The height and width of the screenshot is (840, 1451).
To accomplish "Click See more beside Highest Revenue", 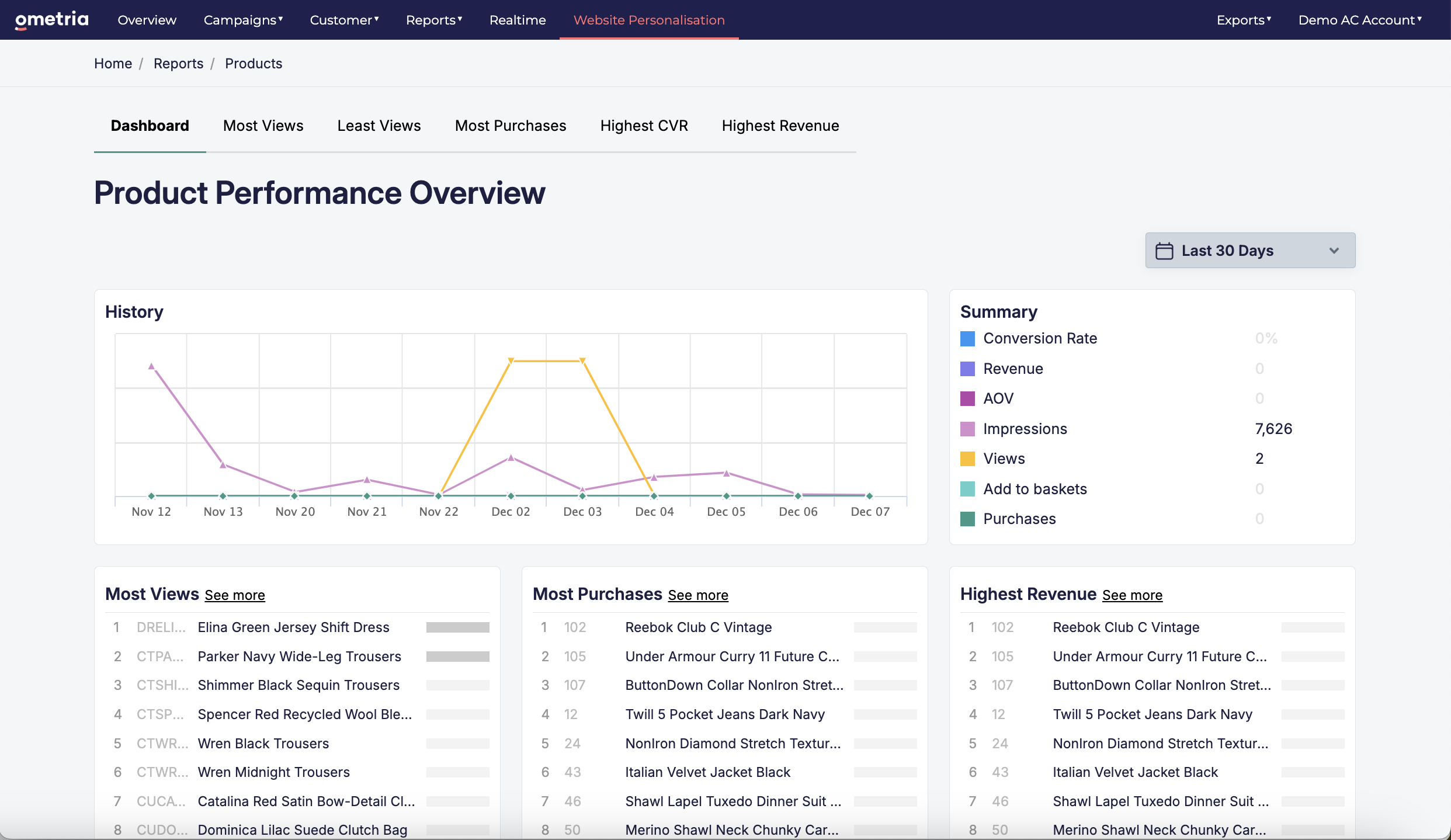I will pos(1132,595).
